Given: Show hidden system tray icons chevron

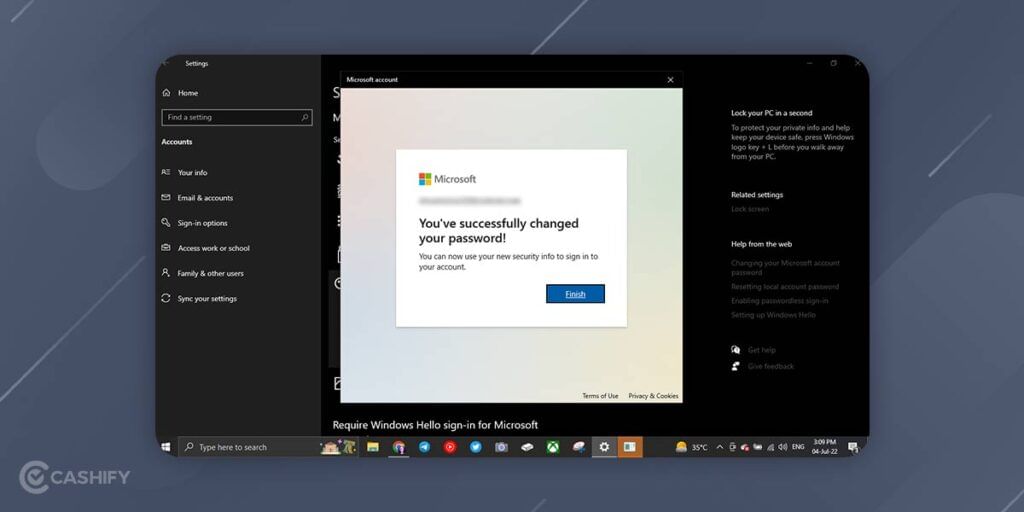Looking at the screenshot, I should (x=720, y=447).
